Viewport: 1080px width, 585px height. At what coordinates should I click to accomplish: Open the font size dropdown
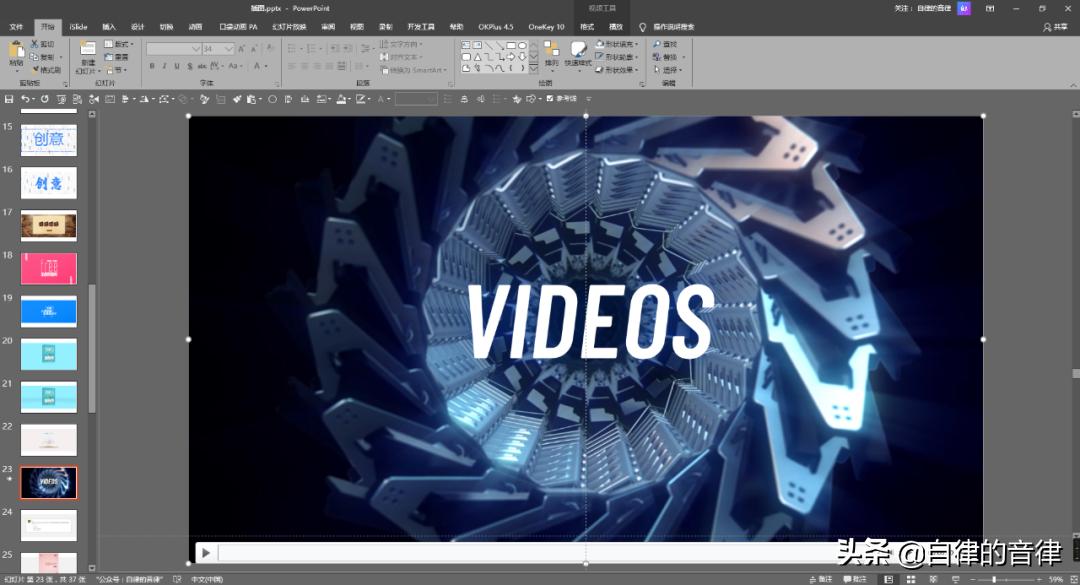click(229, 48)
